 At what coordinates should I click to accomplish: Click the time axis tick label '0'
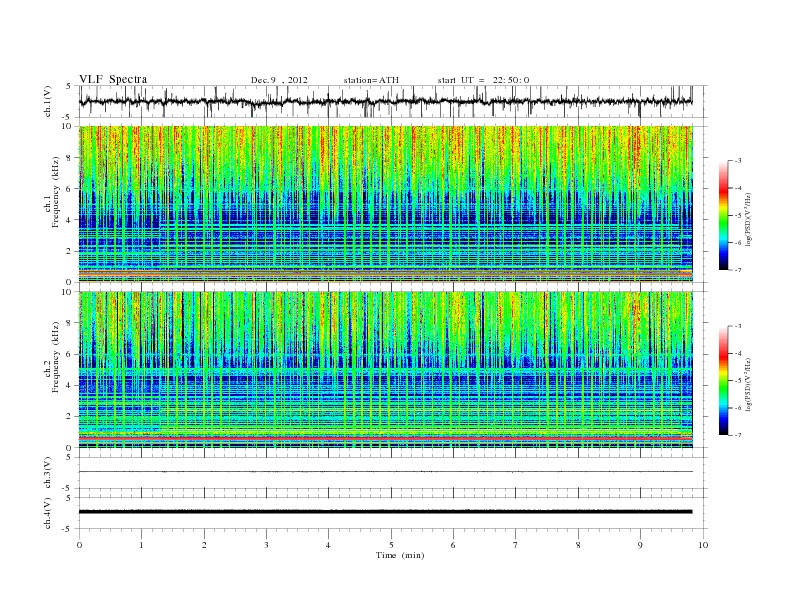point(79,545)
